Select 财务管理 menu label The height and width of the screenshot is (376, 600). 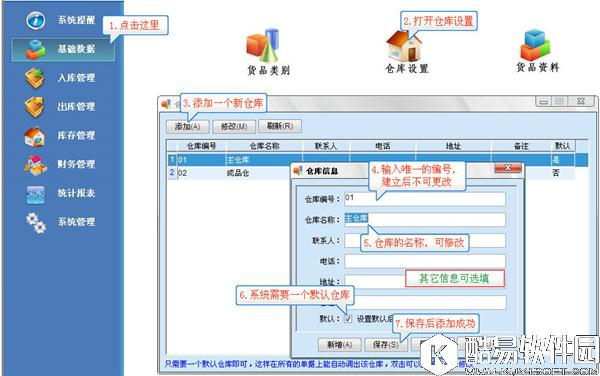coord(76,164)
